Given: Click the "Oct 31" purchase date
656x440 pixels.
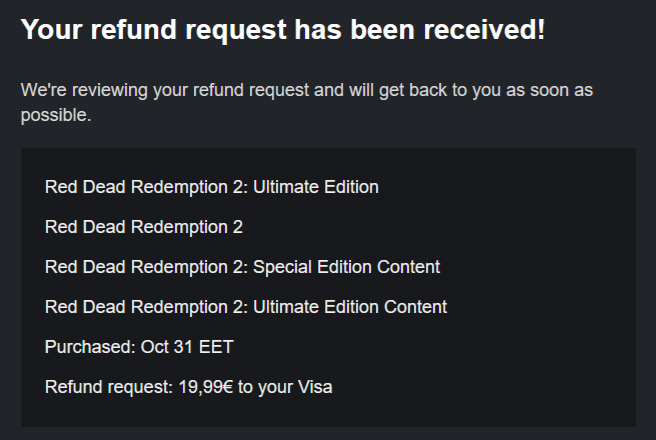Looking at the screenshot, I should click(x=164, y=347).
